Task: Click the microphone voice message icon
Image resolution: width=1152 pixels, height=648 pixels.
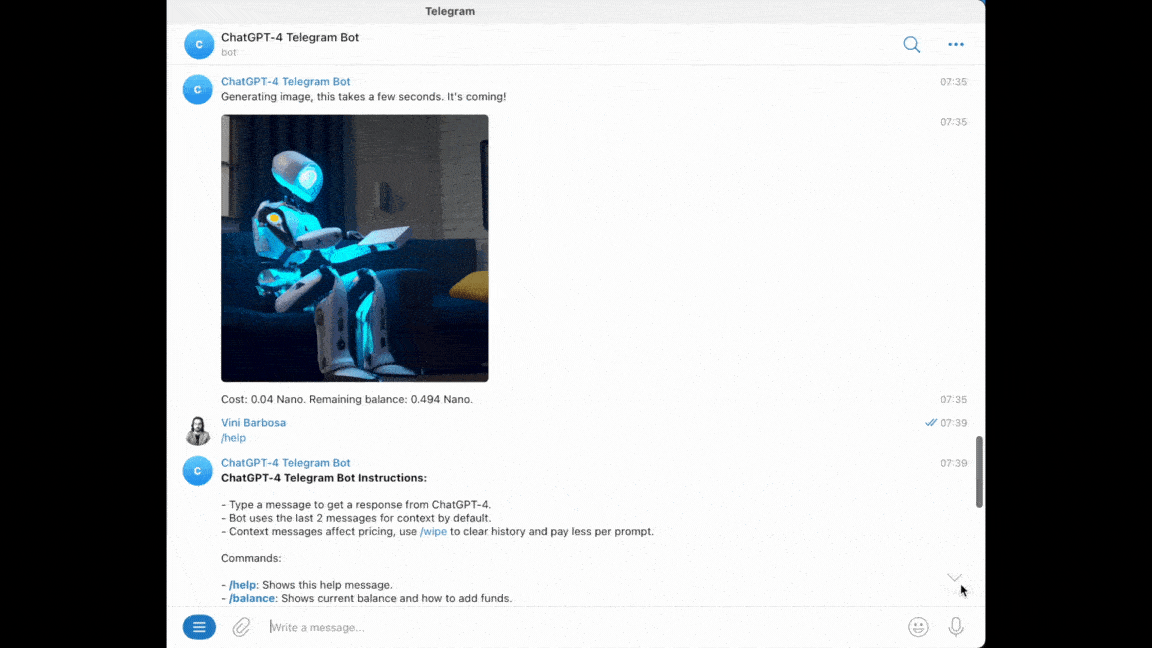Action: tap(956, 627)
